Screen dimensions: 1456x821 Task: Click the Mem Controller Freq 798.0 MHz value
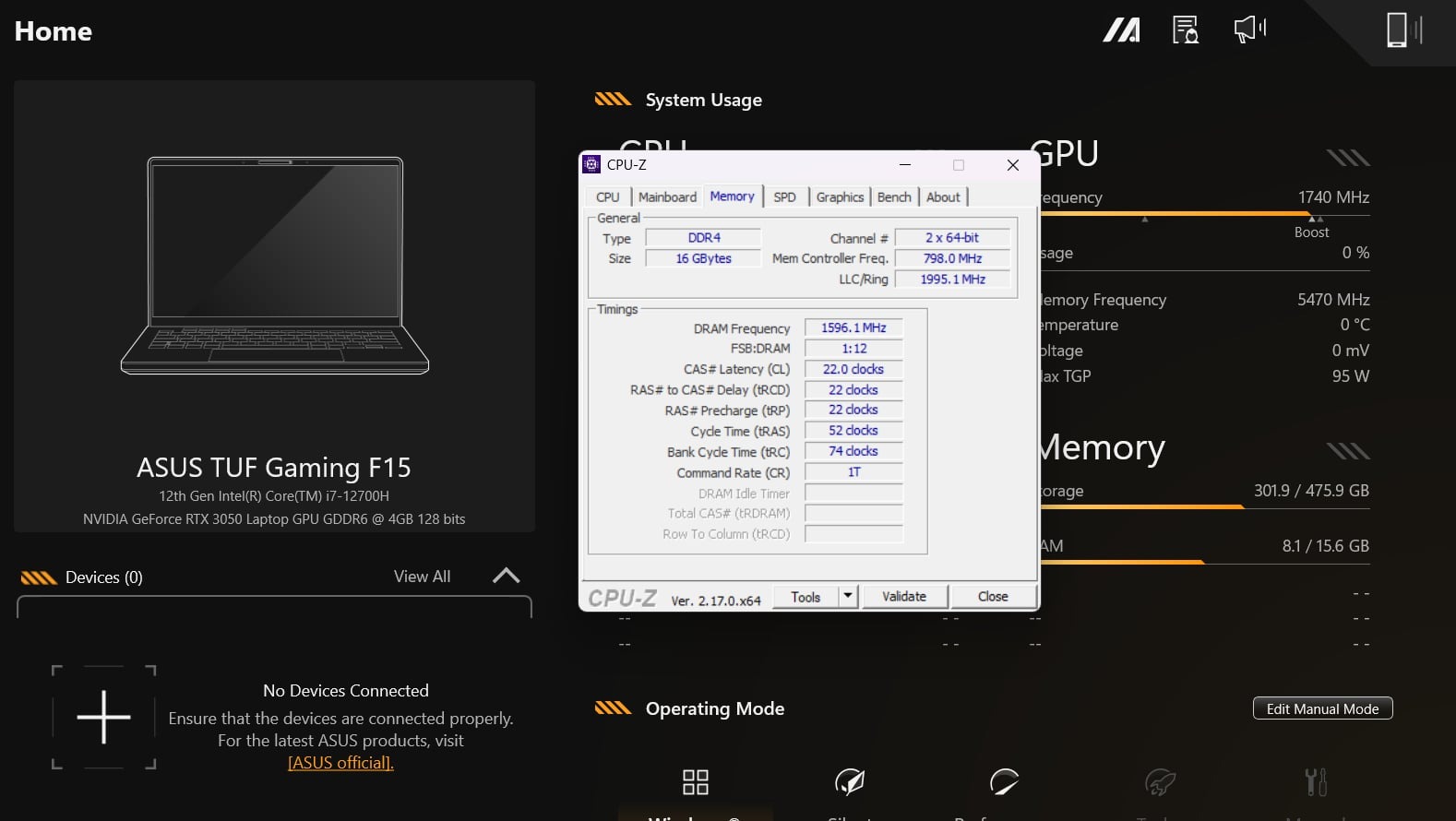coord(952,258)
